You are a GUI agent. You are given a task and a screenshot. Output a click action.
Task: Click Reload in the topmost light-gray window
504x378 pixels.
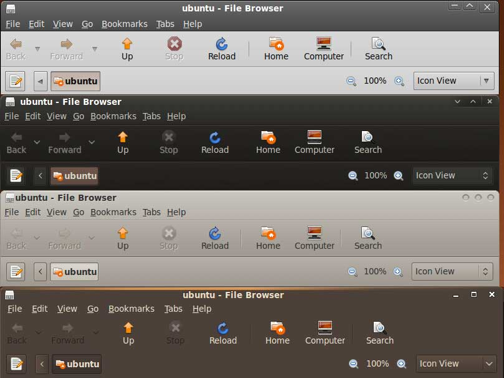pyautogui.click(x=222, y=49)
